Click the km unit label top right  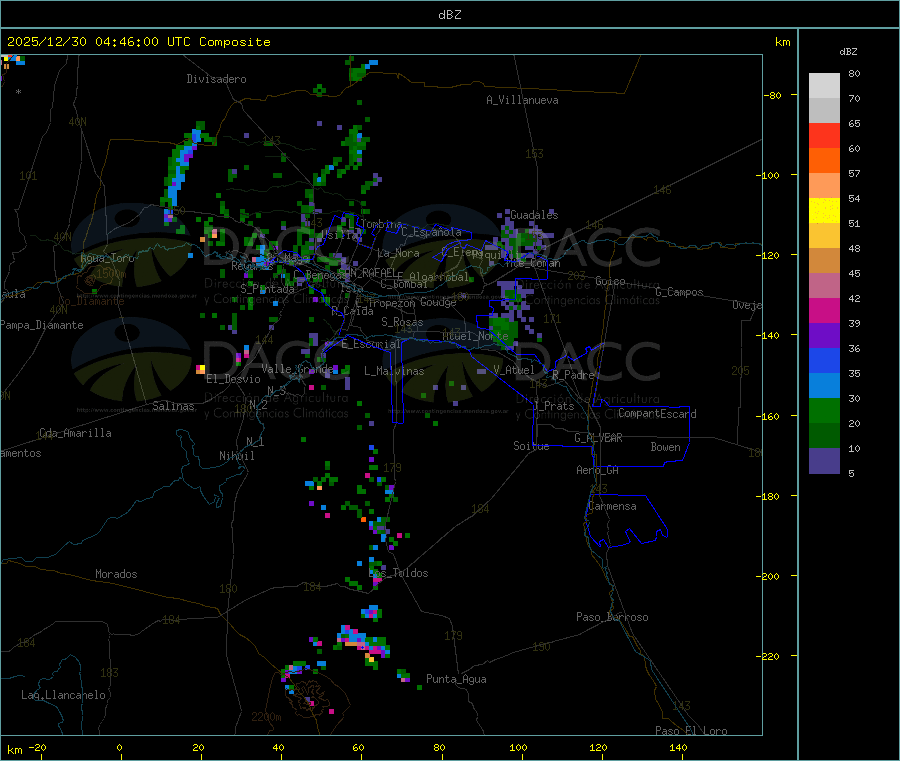(x=782, y=42)
